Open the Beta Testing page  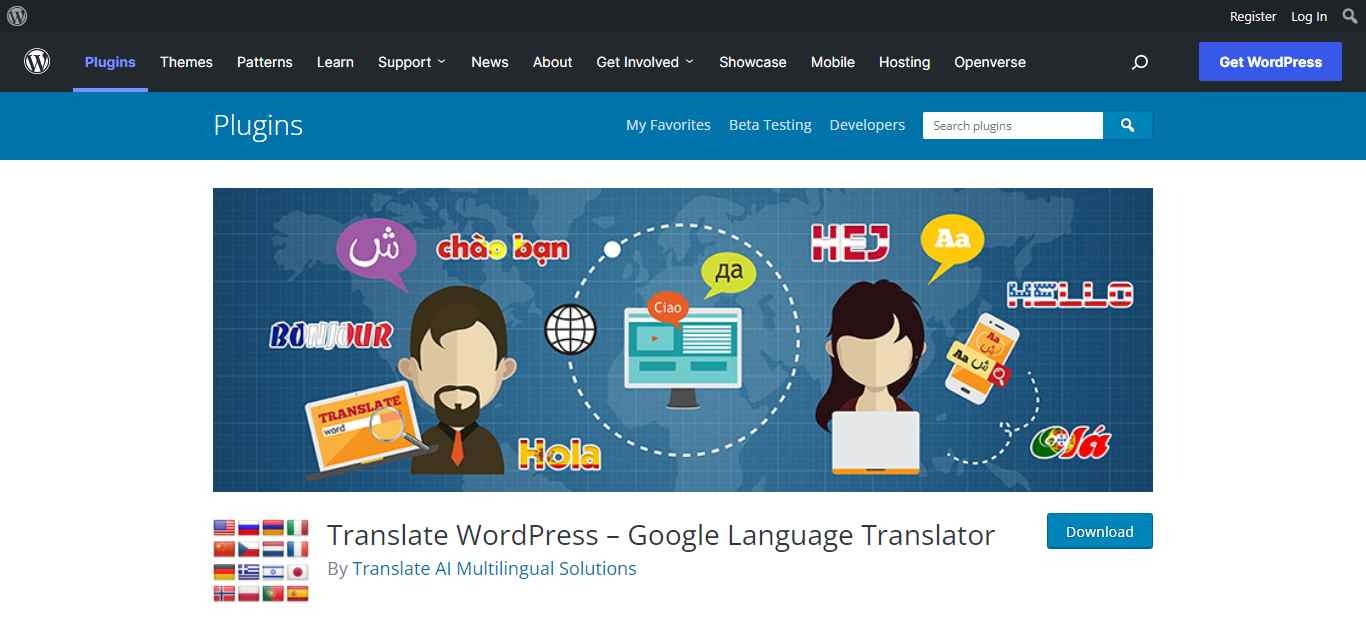770,125
